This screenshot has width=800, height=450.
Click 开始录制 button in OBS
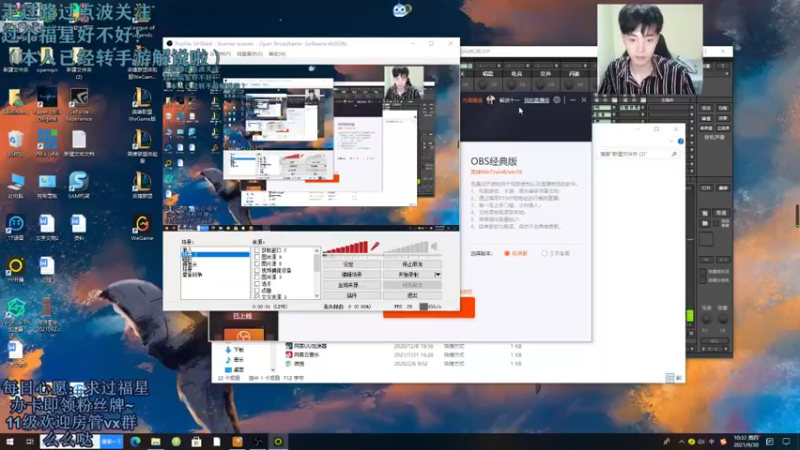(x=408, y=274)
